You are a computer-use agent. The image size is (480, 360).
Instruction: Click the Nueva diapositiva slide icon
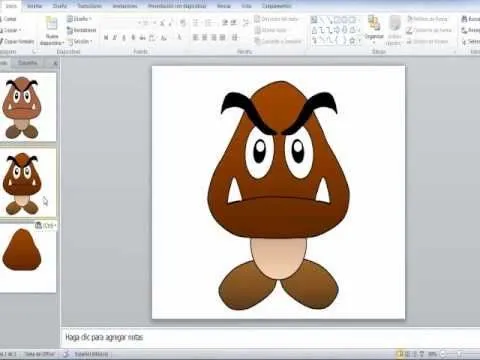52,24
